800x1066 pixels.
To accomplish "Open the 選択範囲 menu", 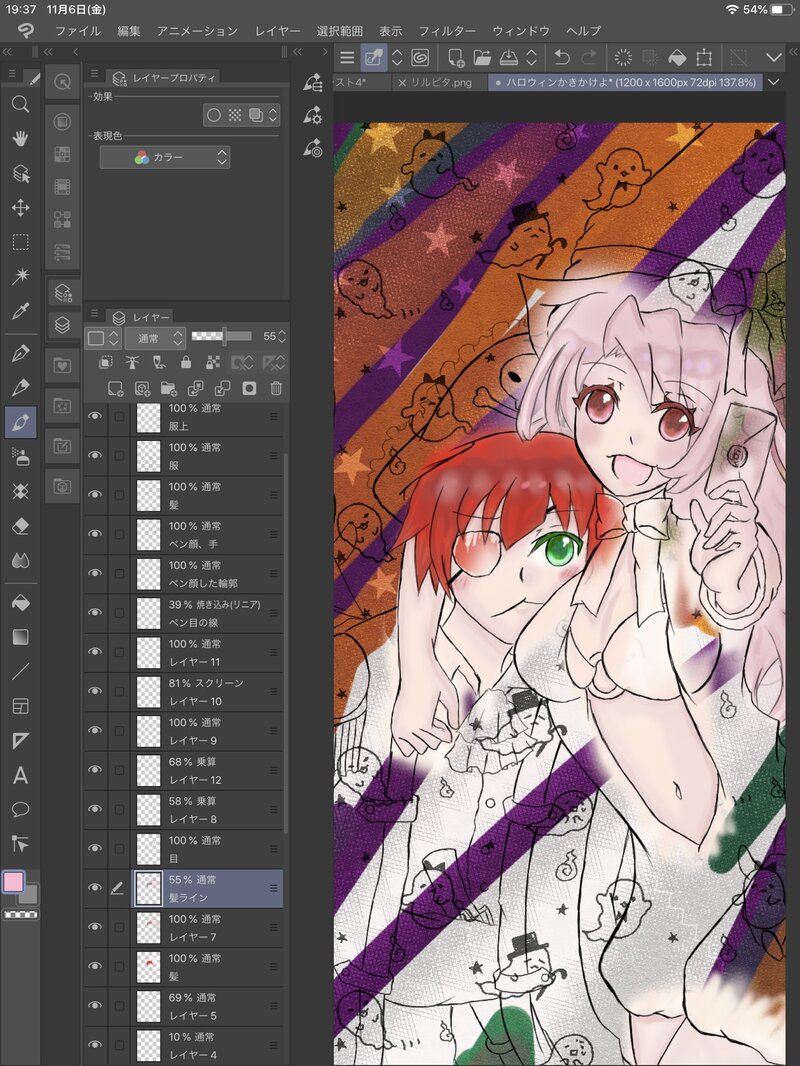I will (x=339, y=31).
